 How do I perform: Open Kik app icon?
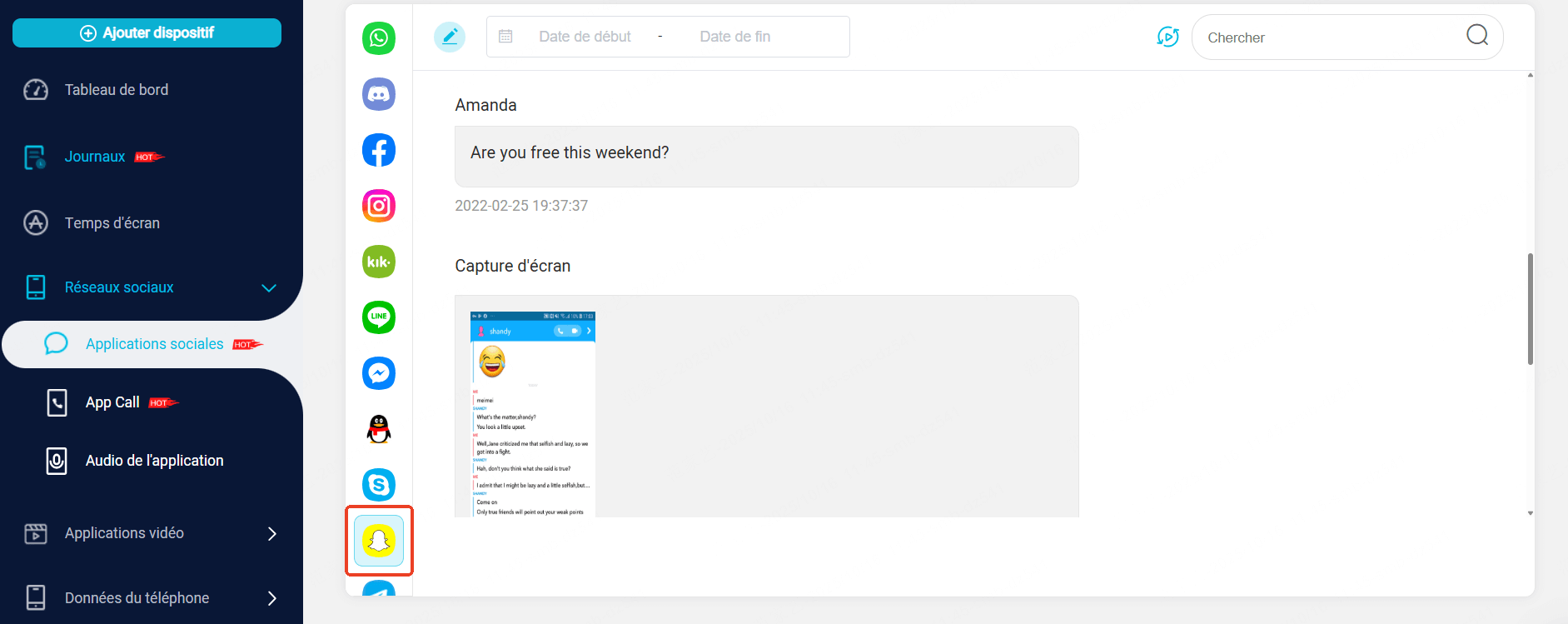tap(379, 262)
